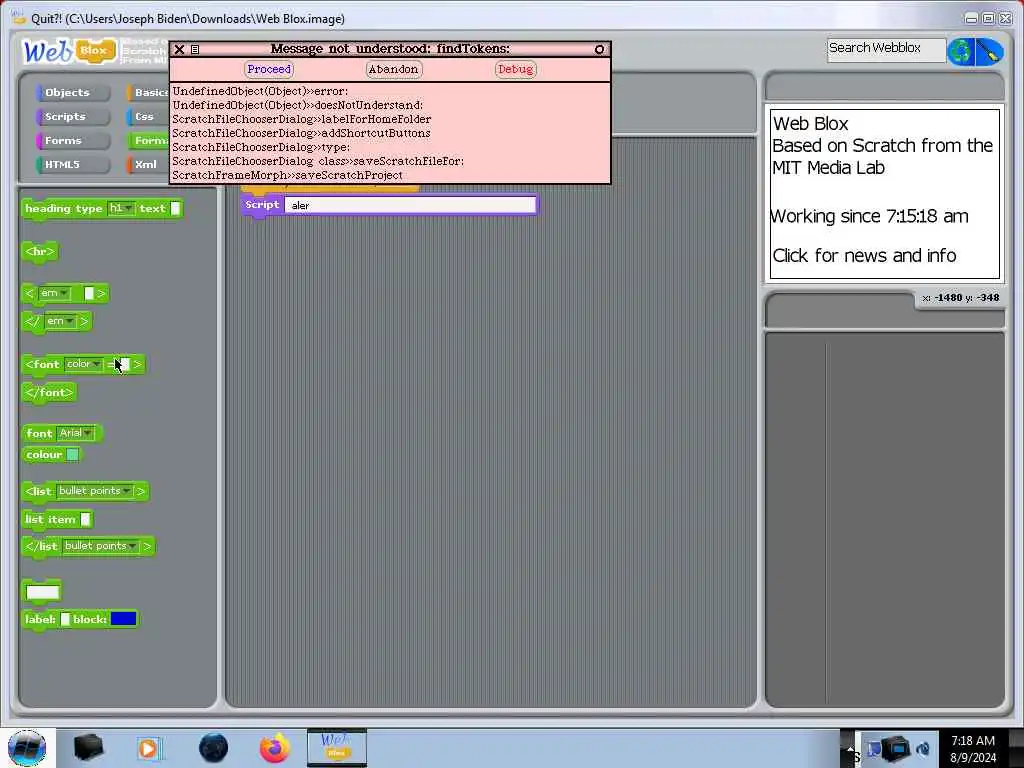Click the label text slot
The width and height of the screenshot is (1024, 768).
[65, 619]
